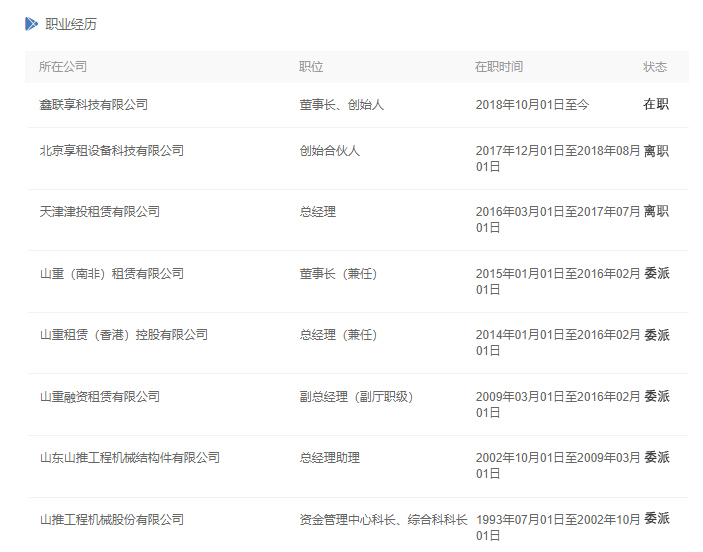
Task: Click date range starting 2017年12月01日
Action: click(558, 159)
